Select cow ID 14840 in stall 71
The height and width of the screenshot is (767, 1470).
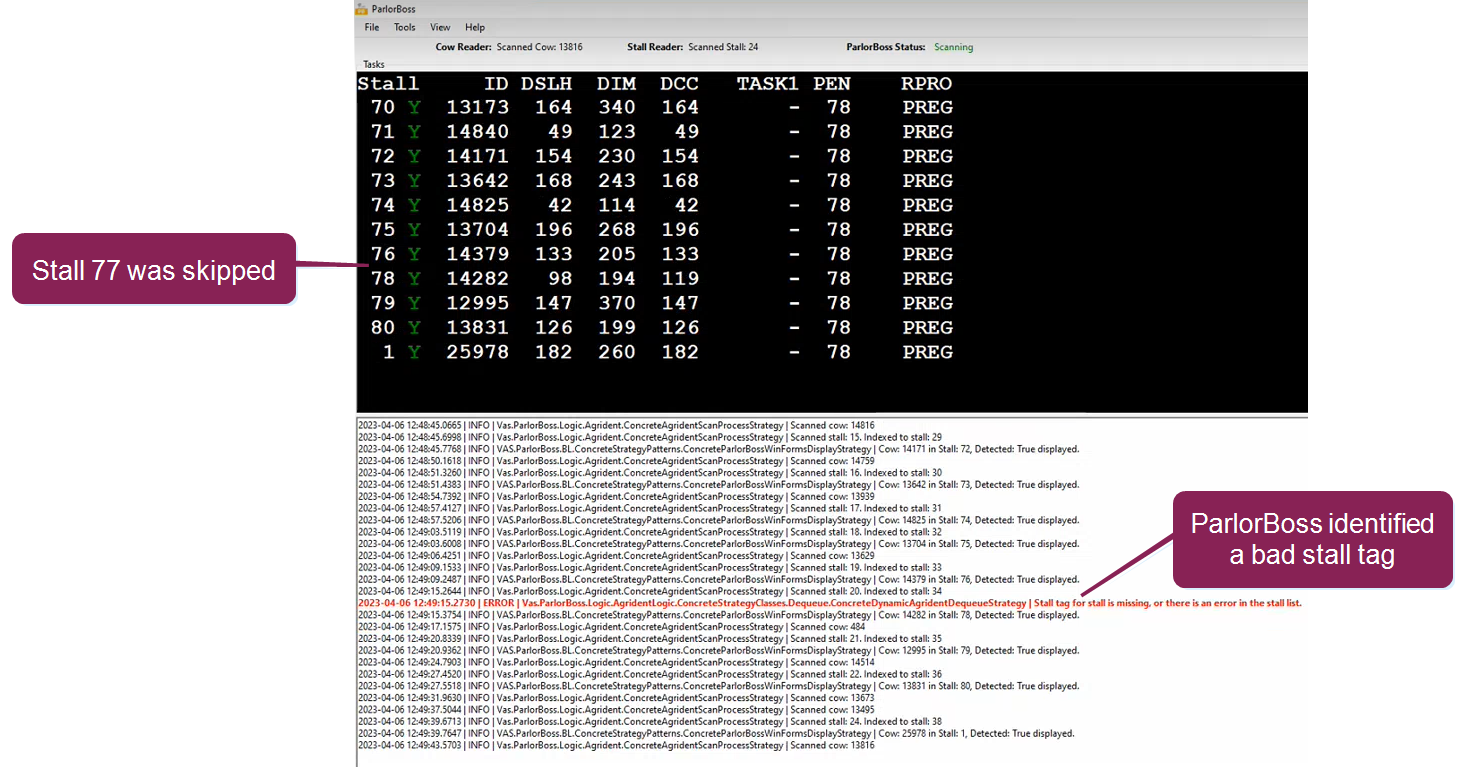477,132
